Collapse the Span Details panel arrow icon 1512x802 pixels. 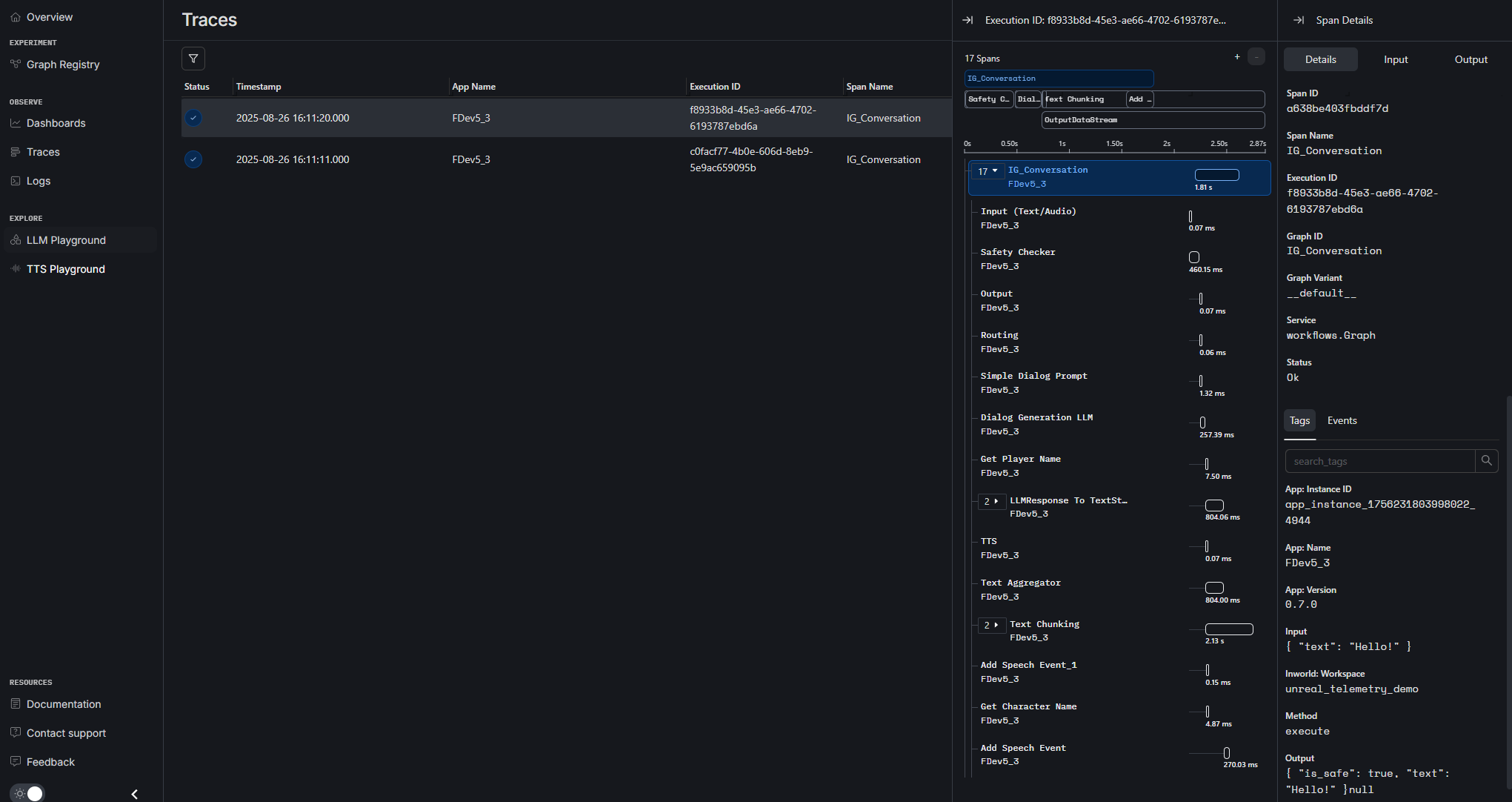tap(1299, 20)
